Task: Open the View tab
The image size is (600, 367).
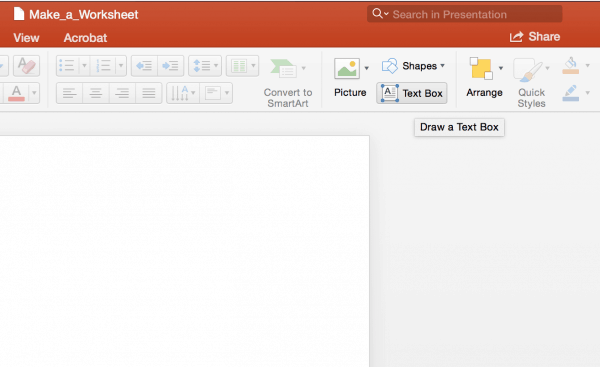Action: tap(26, 38)
